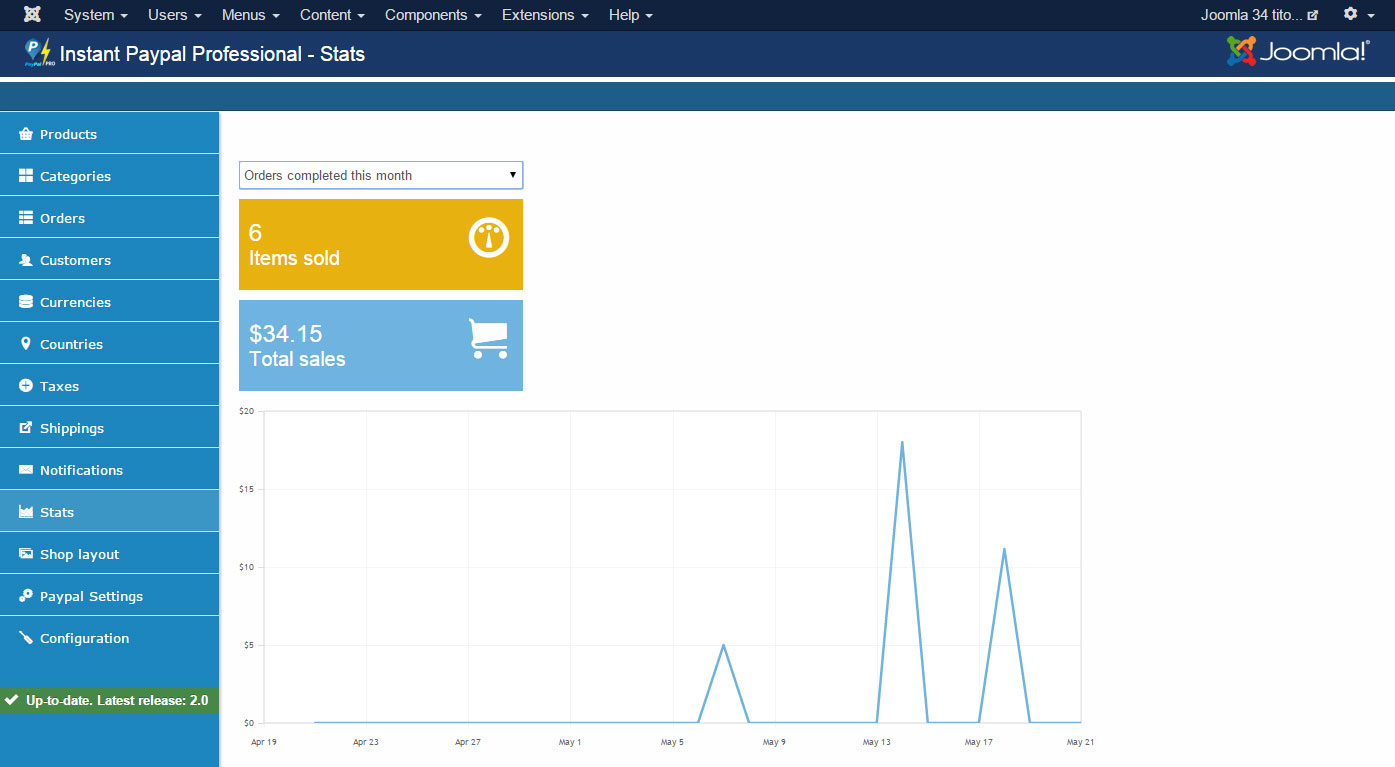The height and width of the screenshot is (767, 1395).
Task: Click the Stats chart icon in sidebar
Action: pyautogui.click(x=26, y=512)
